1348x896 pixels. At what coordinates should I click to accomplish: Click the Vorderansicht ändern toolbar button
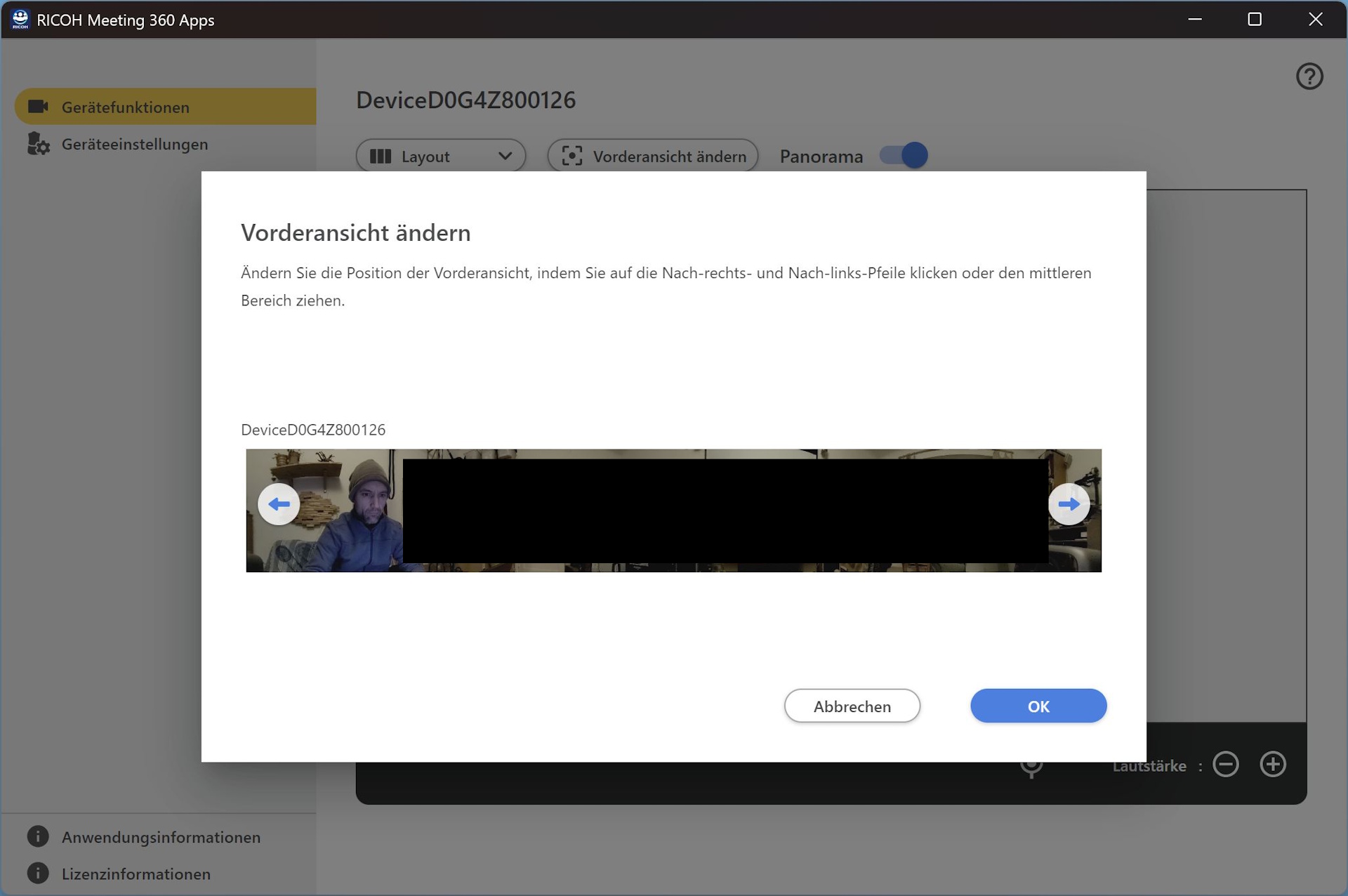(652, 156)
